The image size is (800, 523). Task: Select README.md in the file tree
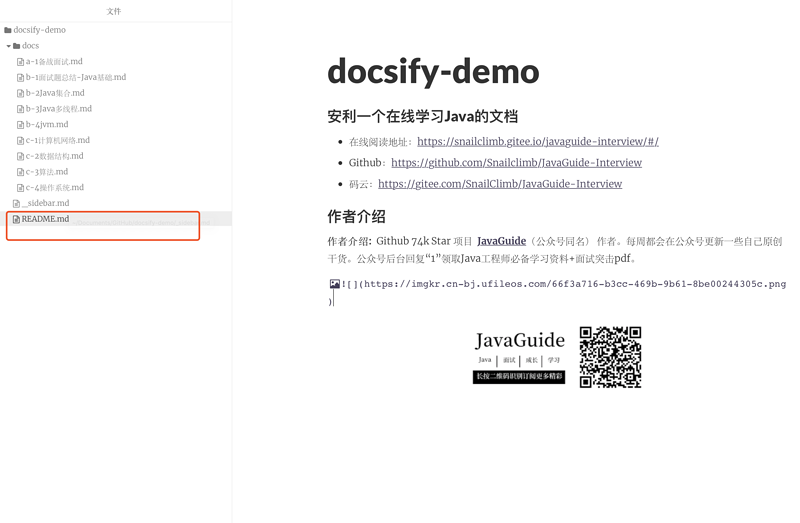pos(45,219)
